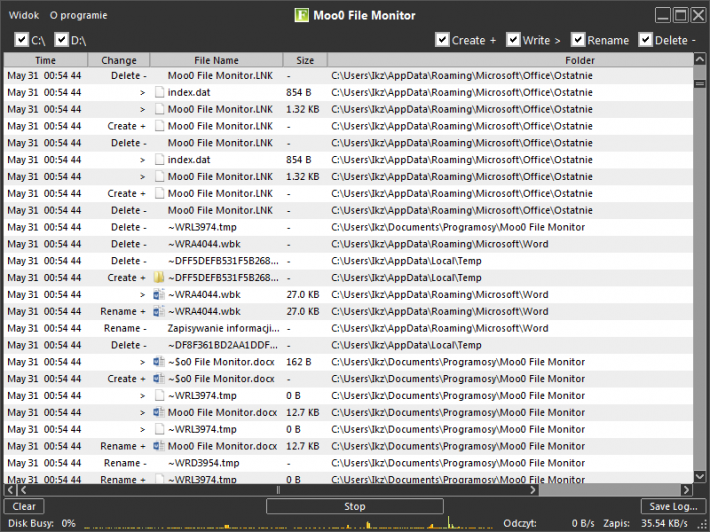Click folder path of Delete - ~WRL3974.tmp row
This screenshot has width=710, height=532.
point(458,227)
